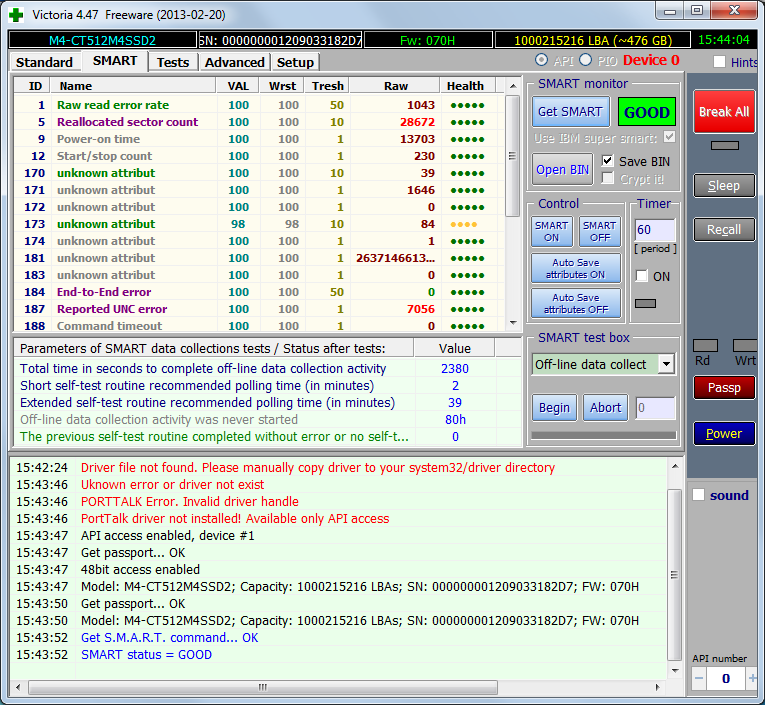This screenshot has height=706, width=765.
Task: Click the Fw: 070H firmware field
Action: click(427, 40)
